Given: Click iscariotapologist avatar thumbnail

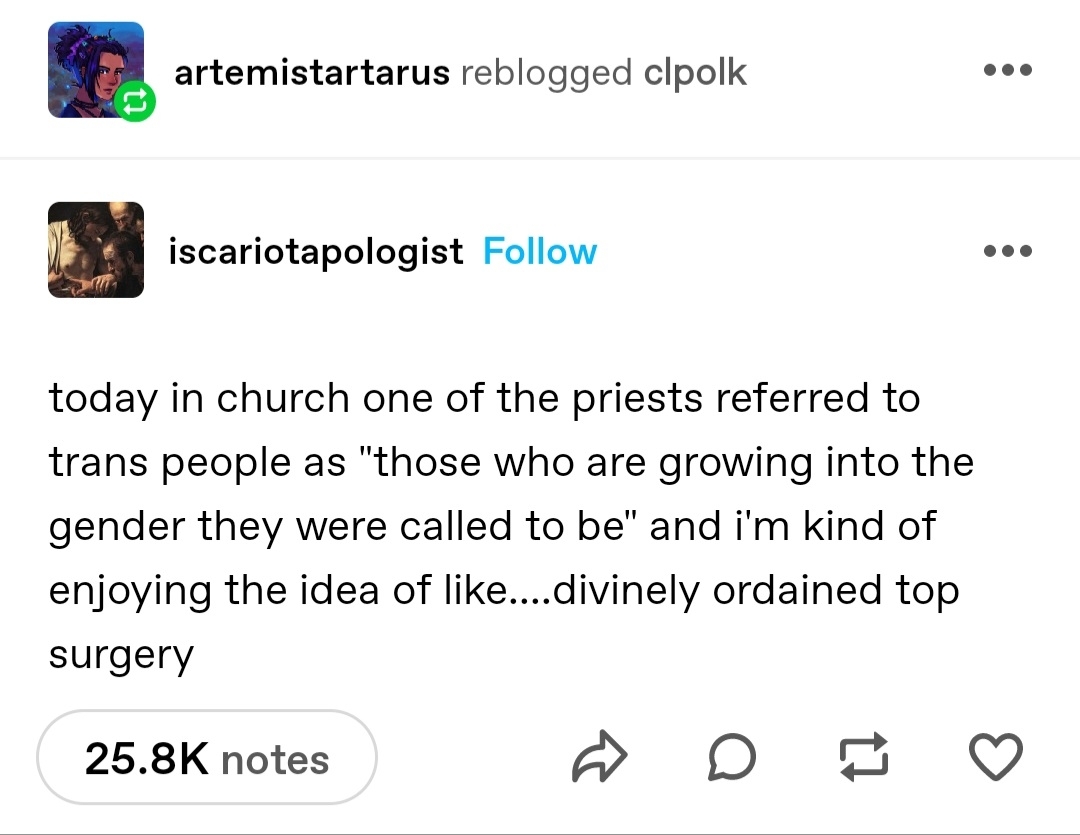Looking at the screenshot, I should coord(96,249).
